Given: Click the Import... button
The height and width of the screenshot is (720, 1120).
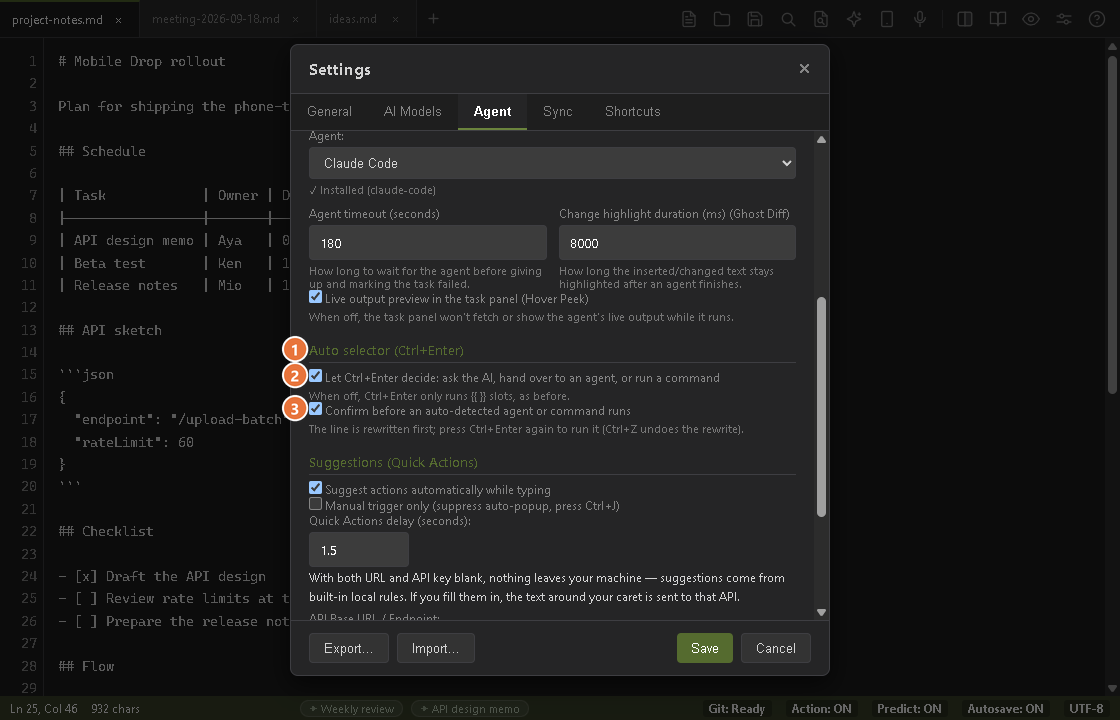Looking at the screenshot, I should click(x=435, y=648).
